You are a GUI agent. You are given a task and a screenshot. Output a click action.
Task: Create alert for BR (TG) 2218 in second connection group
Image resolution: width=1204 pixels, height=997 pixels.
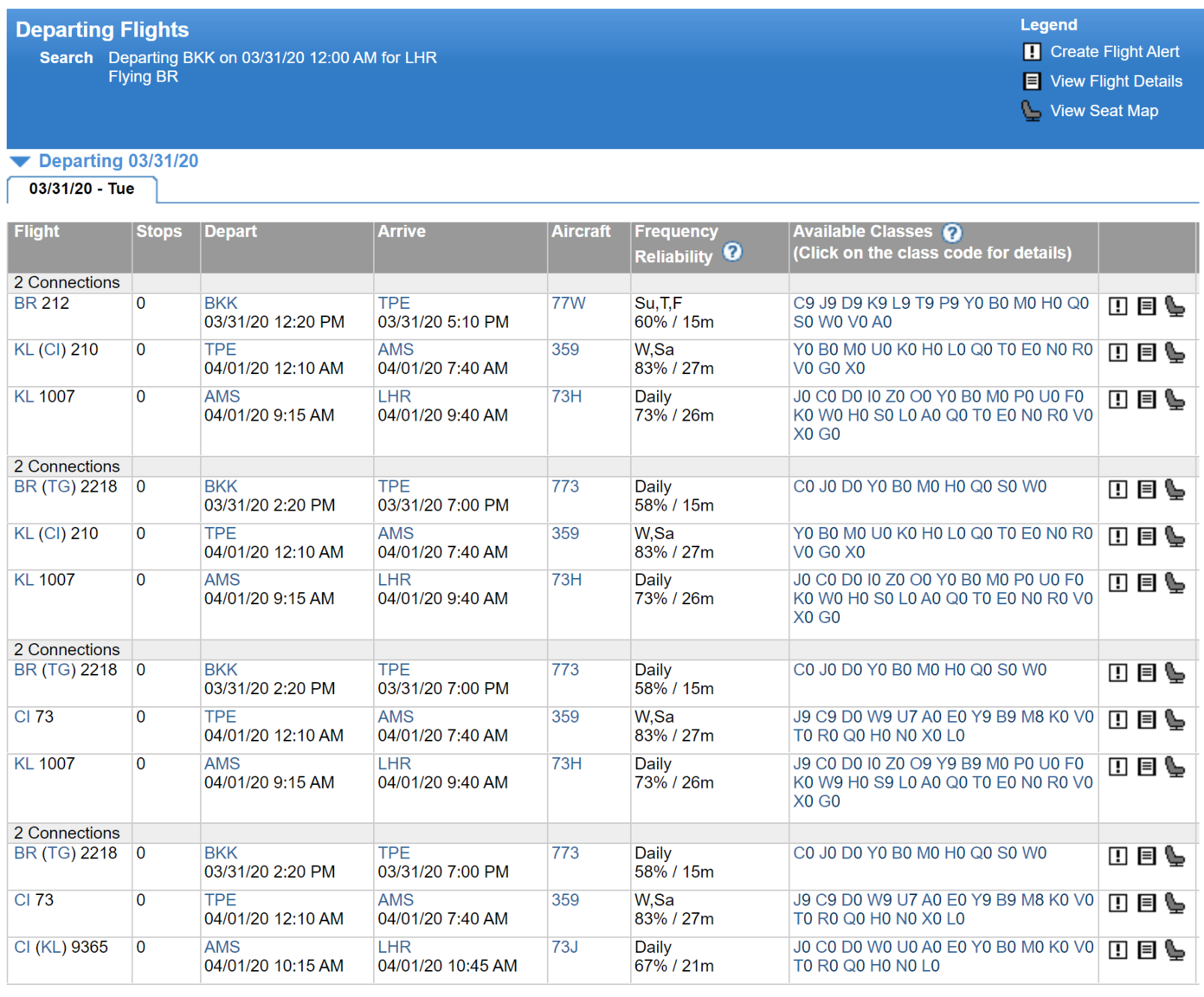click(x=1117, y=490)
